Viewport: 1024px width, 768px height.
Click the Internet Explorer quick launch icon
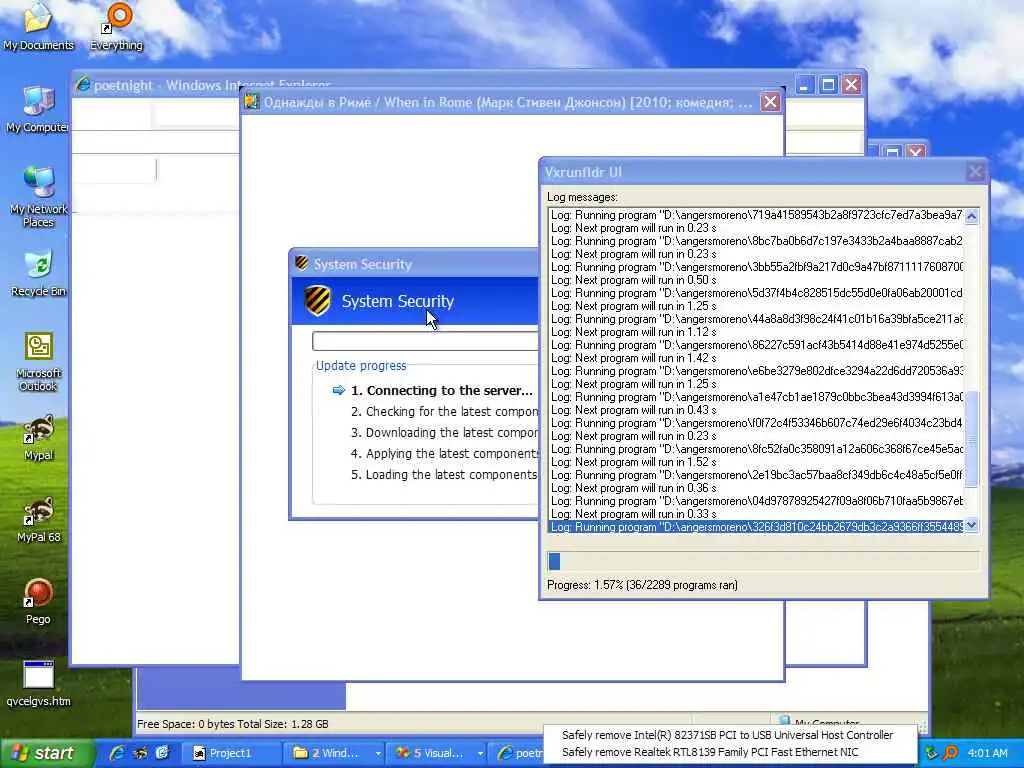pos(118,753)
